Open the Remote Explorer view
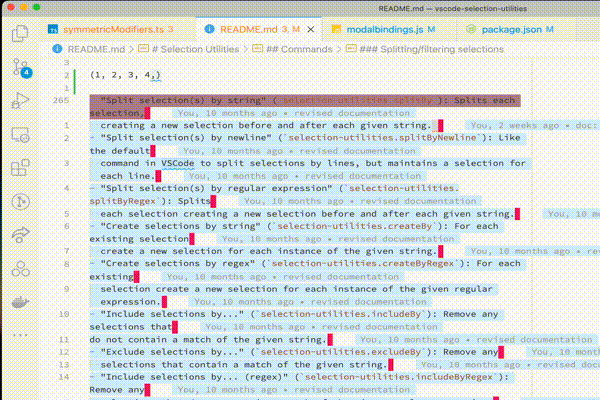Viewport: 600px width, 400px height. click(x=20, y=135)
